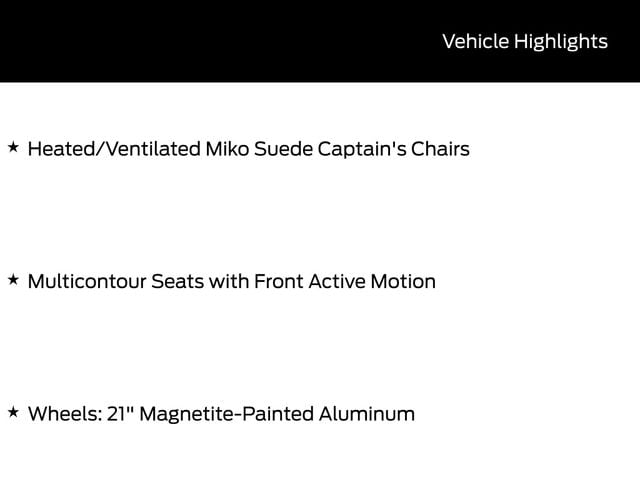Viewport: 640px width, 480px height.
Task: Click the star bullet beside Wheels line
Action: point(13,412)
